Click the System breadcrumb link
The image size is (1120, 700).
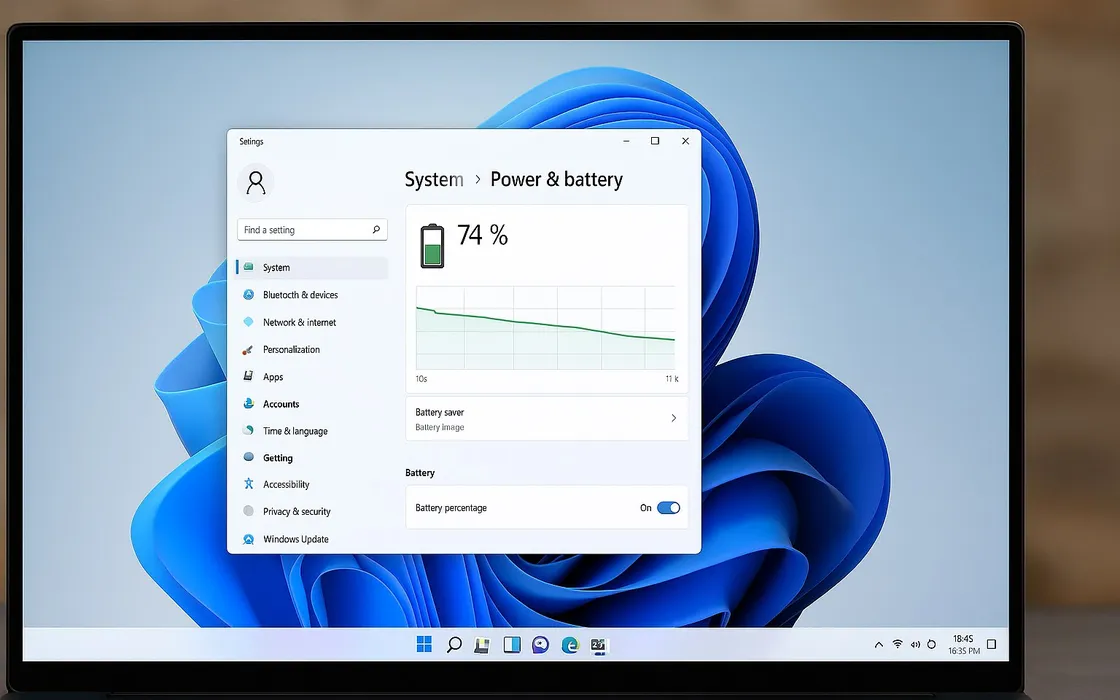coord(434,179)
